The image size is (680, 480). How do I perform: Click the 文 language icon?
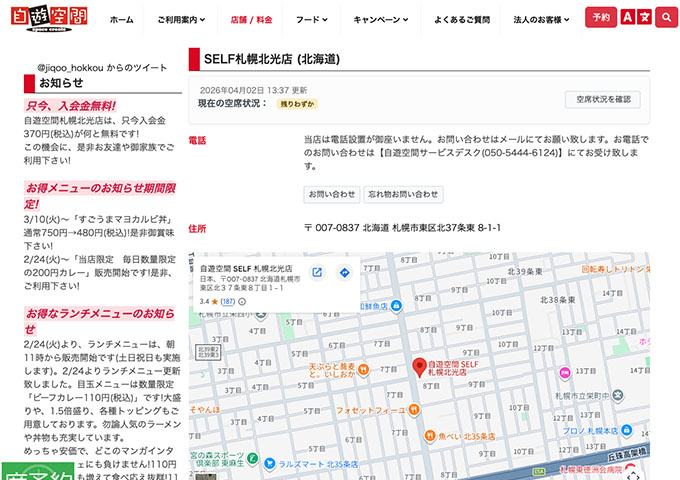[644, 17]
